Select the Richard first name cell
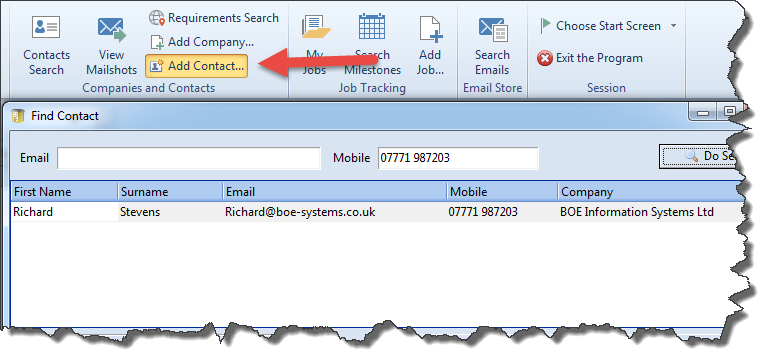 point(65,212)
